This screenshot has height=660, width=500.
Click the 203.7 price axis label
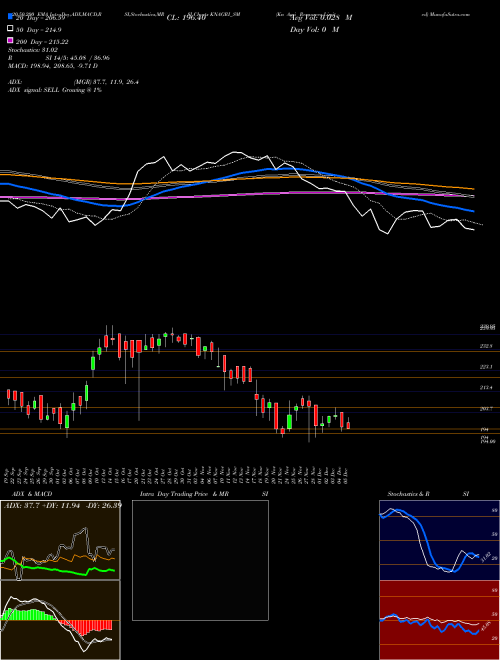point(486,408)
